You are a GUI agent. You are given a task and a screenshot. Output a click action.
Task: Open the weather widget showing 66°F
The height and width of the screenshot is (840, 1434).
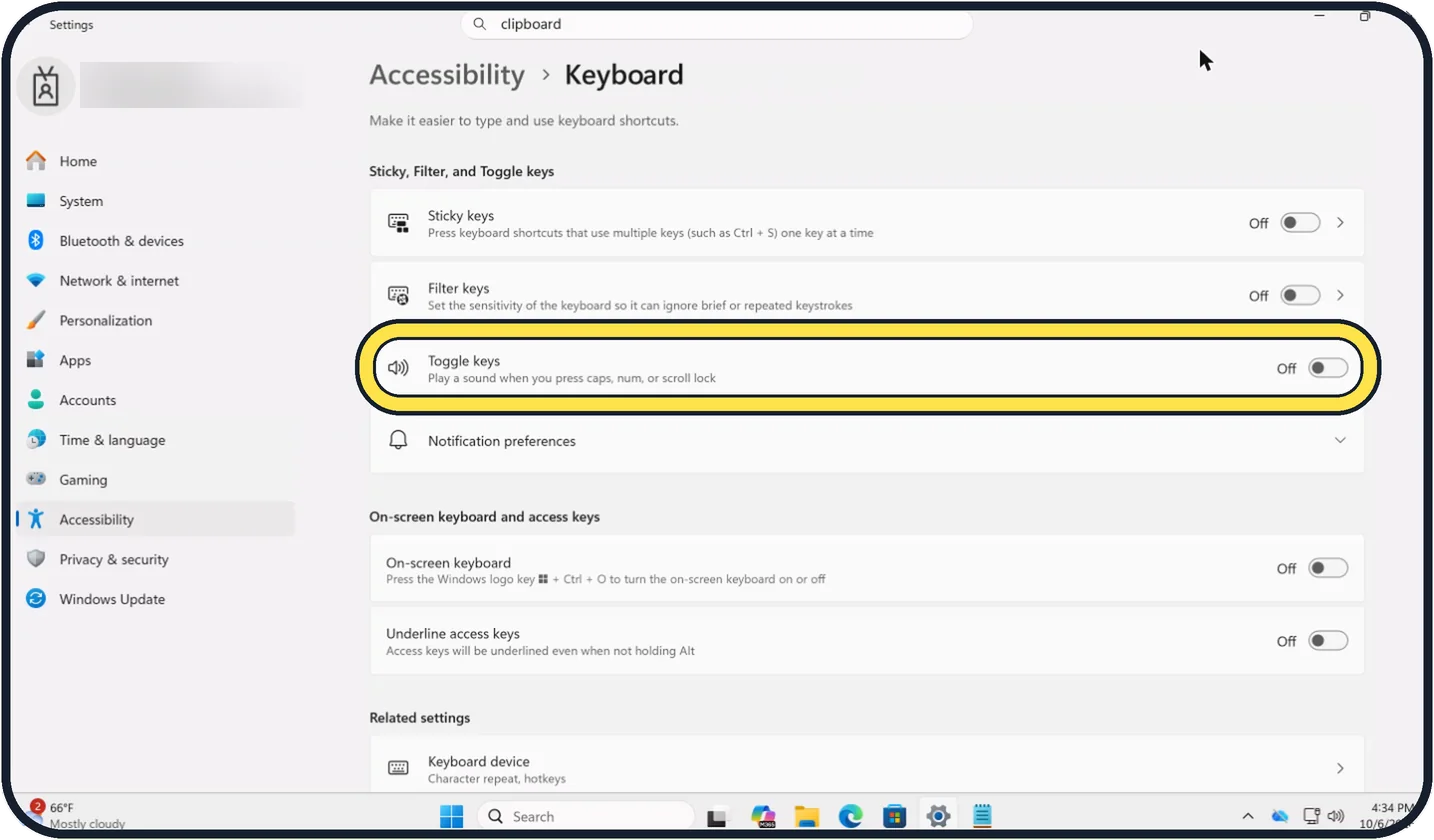[x=78, y=815]
